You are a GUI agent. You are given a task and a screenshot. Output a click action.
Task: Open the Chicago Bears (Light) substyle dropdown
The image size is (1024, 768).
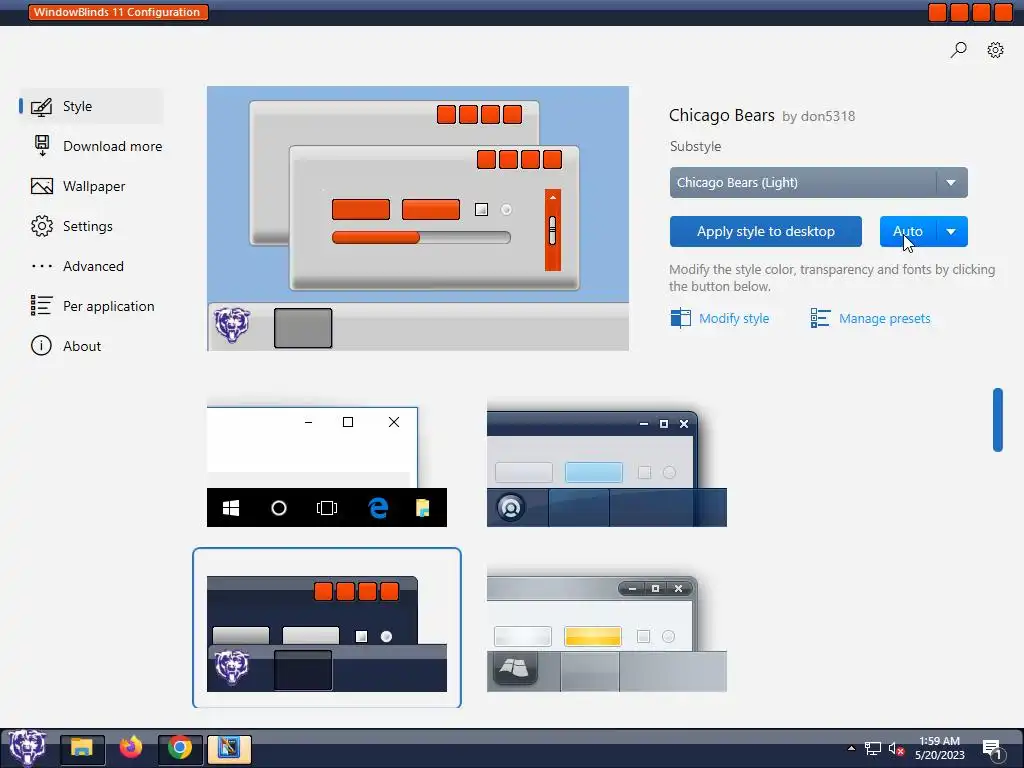click(x=818, y=183)
